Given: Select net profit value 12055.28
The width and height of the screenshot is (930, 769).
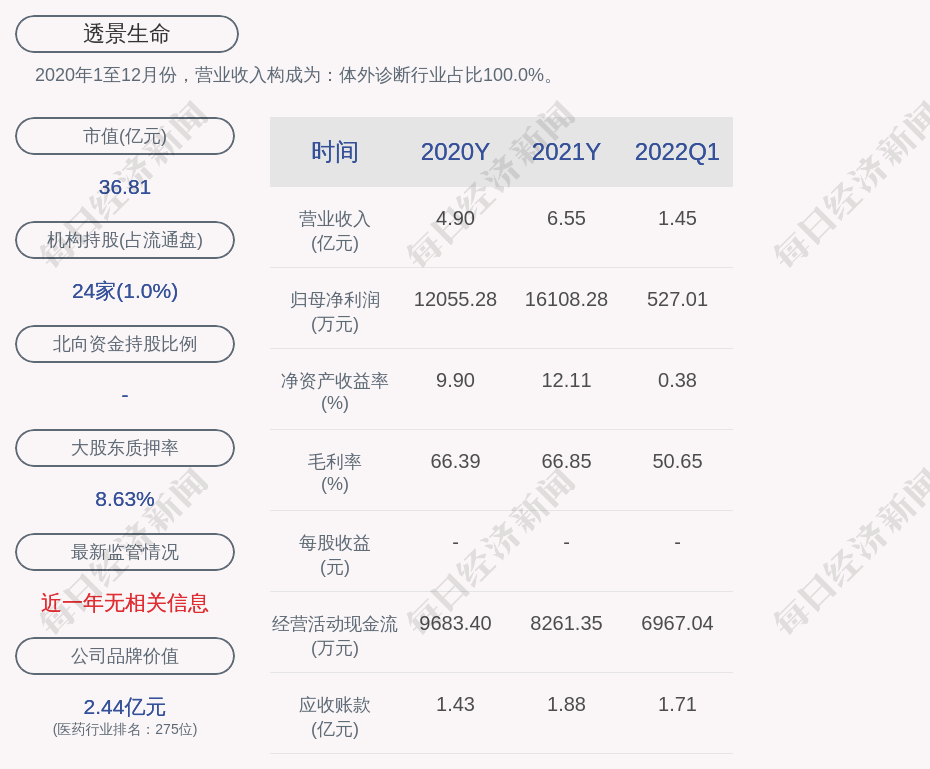Looking at the screenshot, I should (x=455, y=299).
